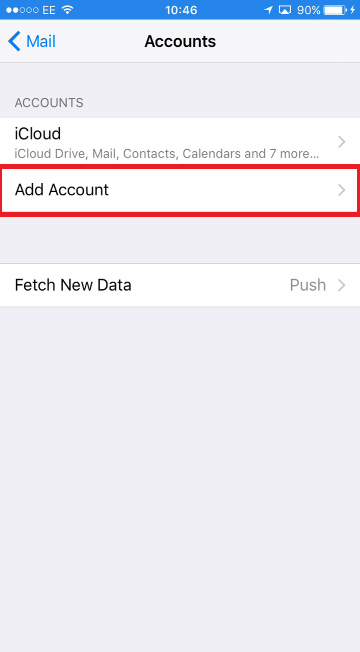Tap the 90% battery percentage text
This screenshot has height=652, width=360.
click(308, 10)
